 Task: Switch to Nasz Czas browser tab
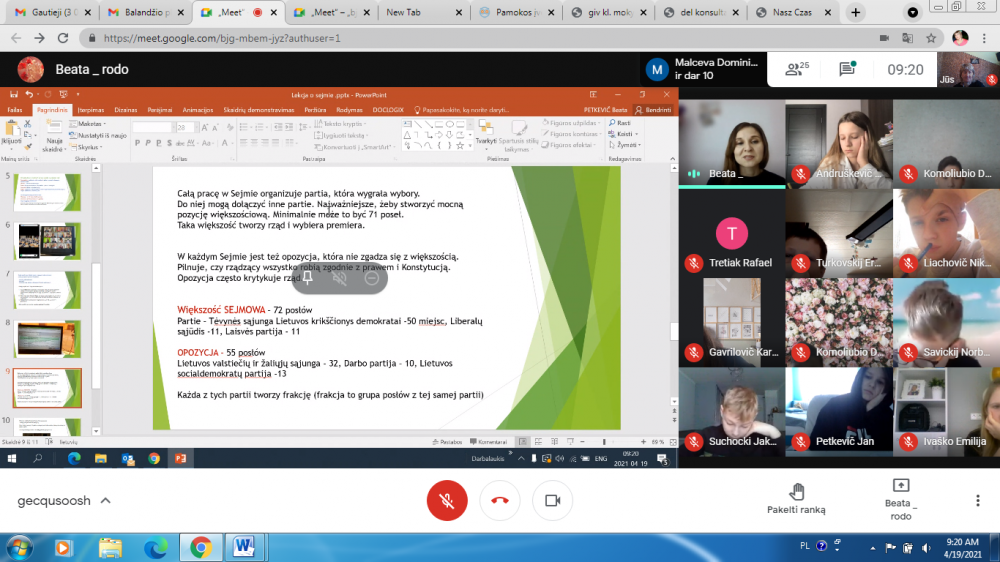(793, 12)
